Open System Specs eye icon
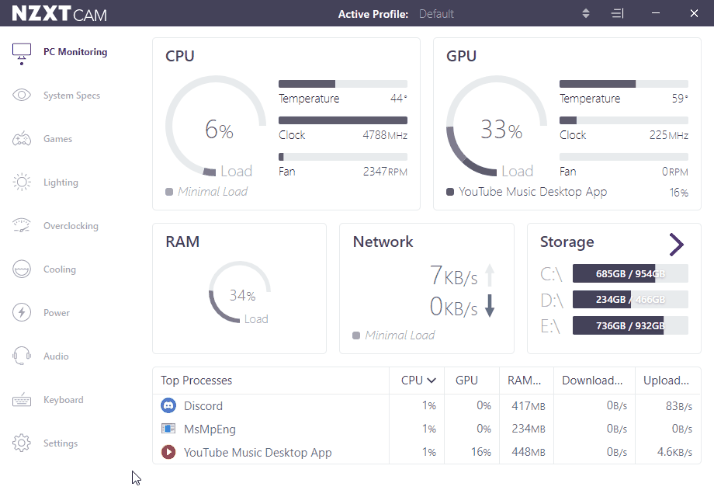This screenshot has width=714, height=497. click(x=21, y=96)
